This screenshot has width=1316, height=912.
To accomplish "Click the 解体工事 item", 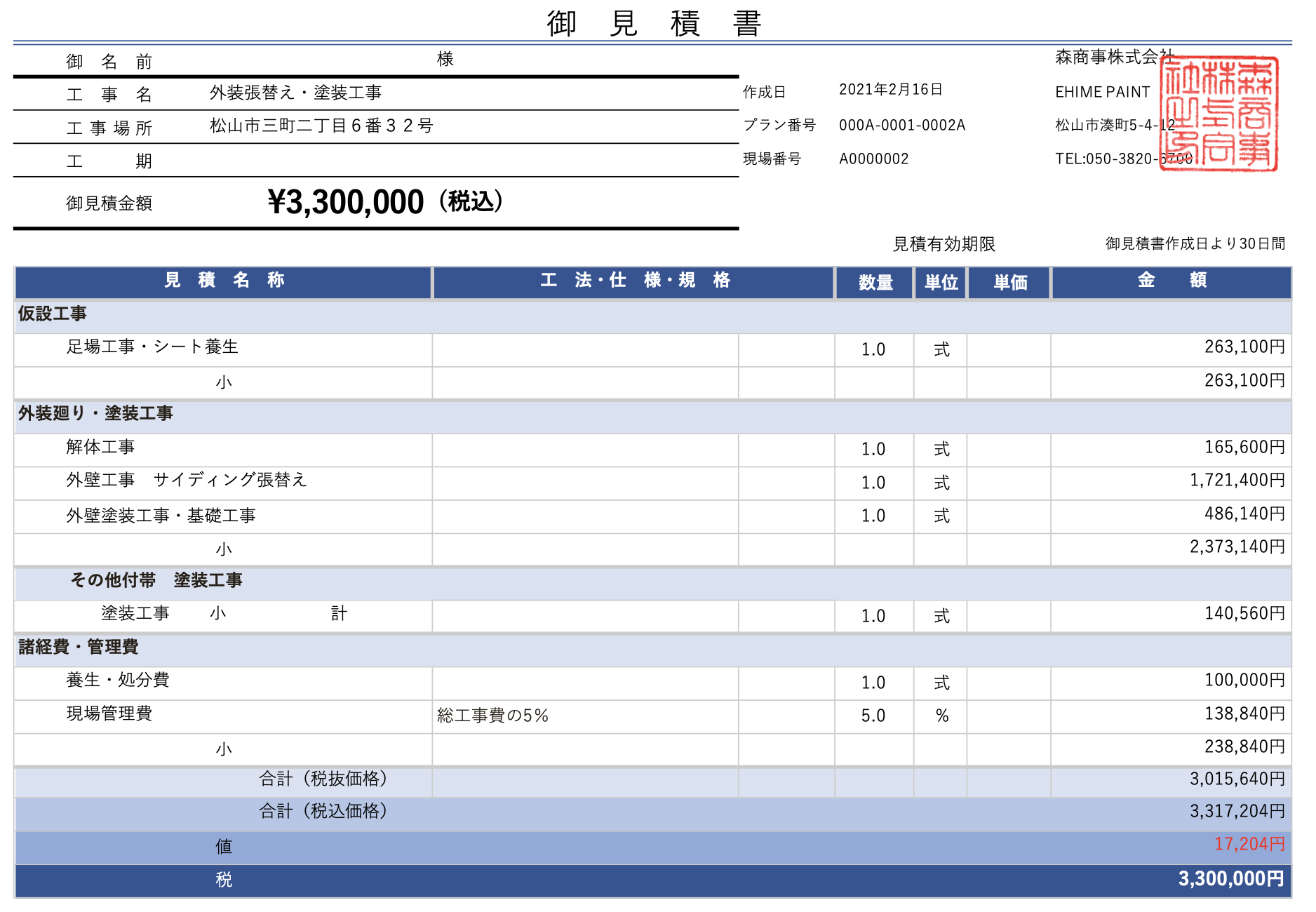I will tap(100, 447).
